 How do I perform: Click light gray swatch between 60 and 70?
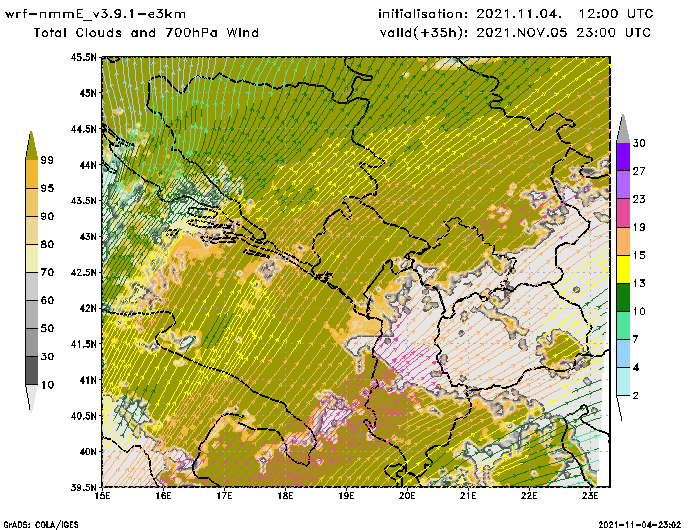[32, 286]
